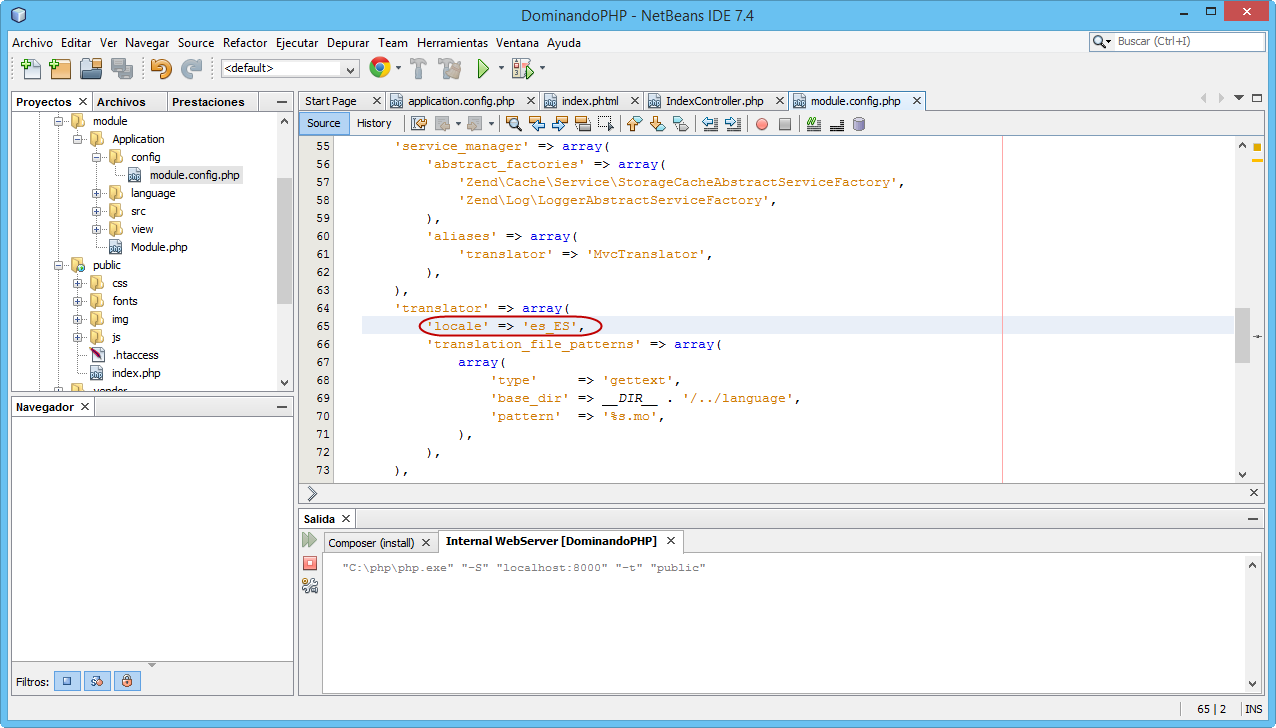Shift the current line left

click(711, 124)
